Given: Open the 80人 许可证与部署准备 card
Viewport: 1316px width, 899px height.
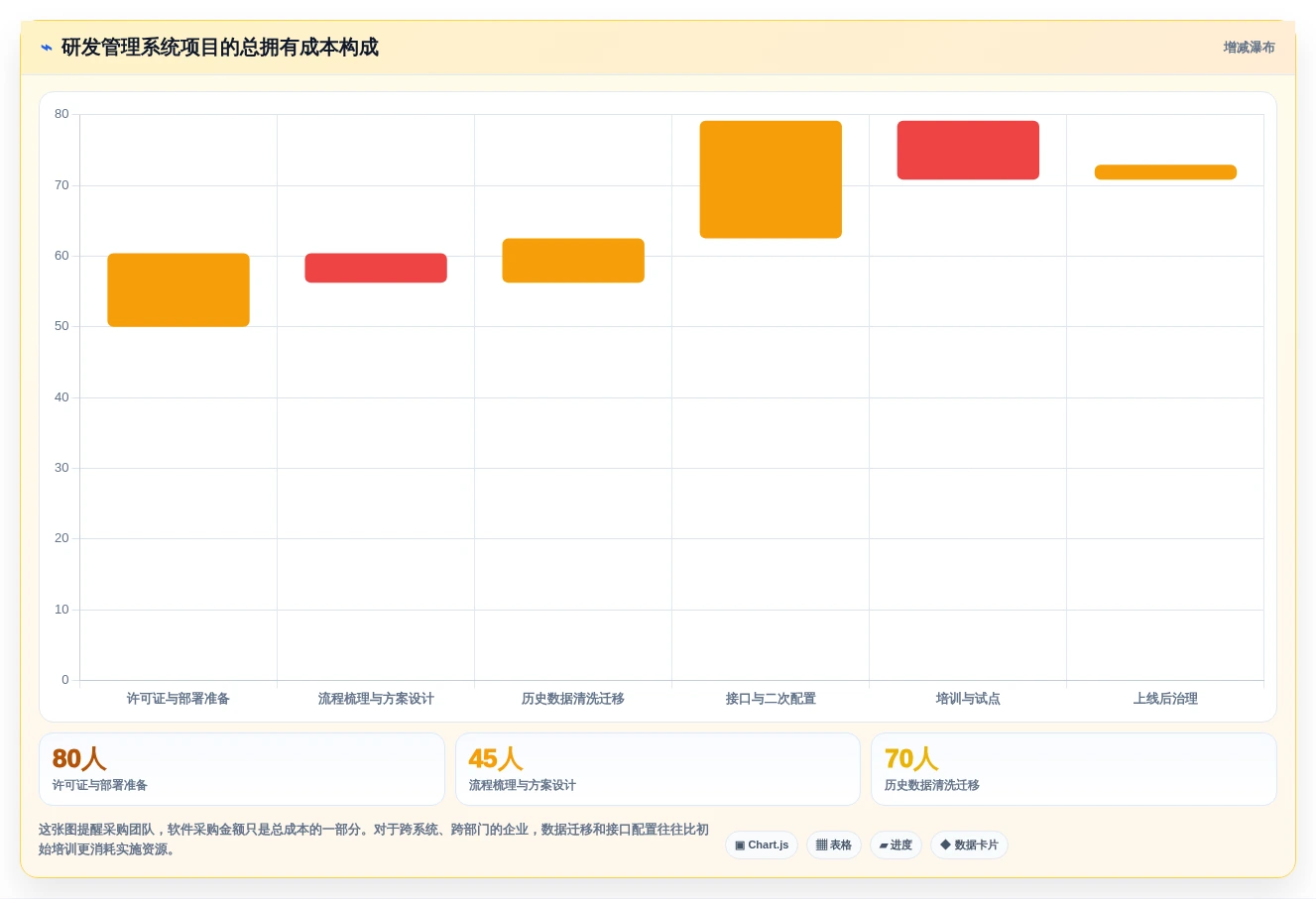Looking at the screenshot, I should [x=242, y=769].
